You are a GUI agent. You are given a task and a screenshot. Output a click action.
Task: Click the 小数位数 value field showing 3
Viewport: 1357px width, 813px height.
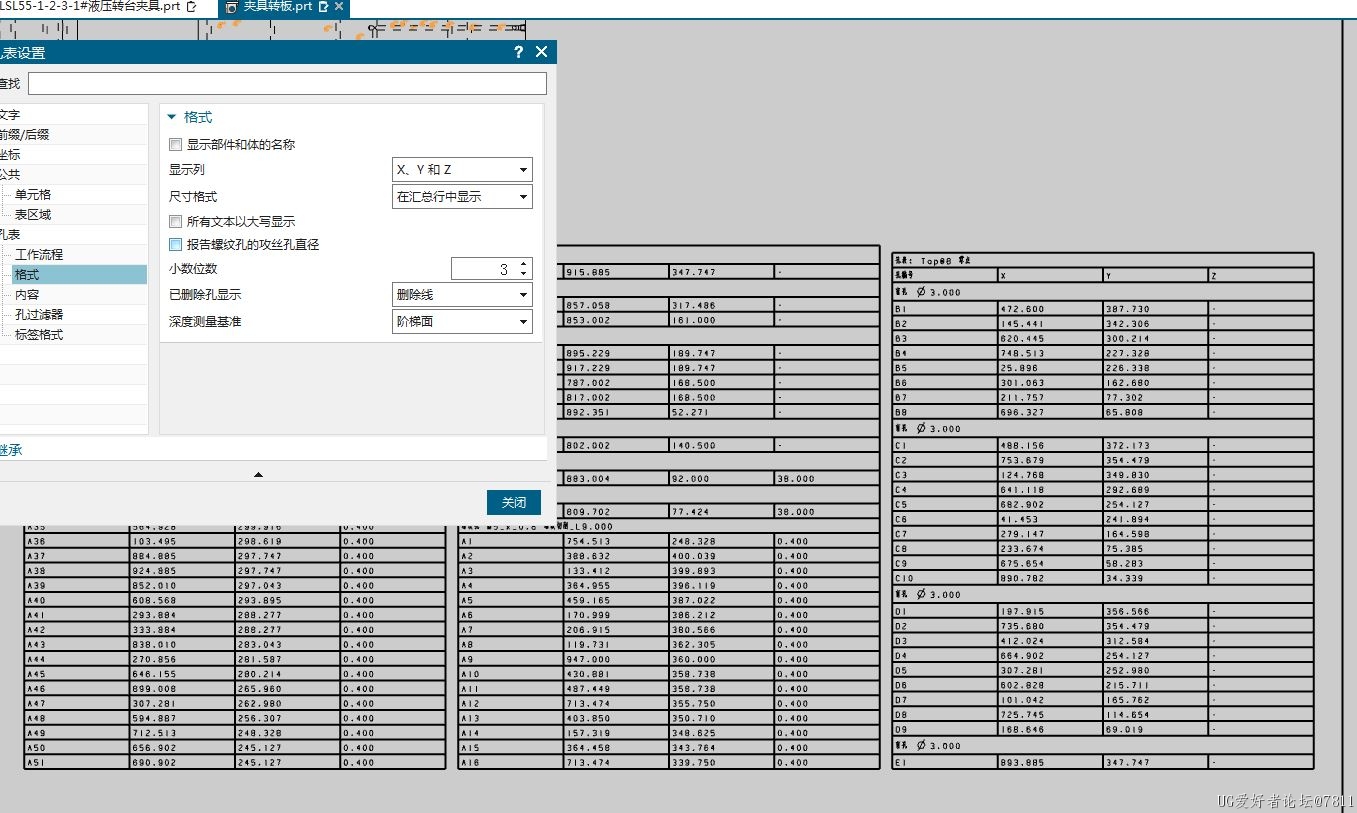(x=484, y=269)
